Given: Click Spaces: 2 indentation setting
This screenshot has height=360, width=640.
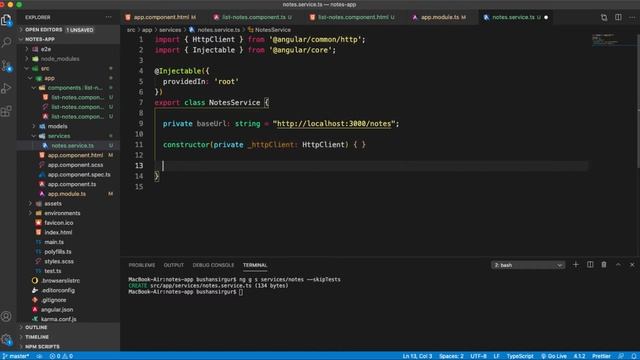Looking at the screenshot, I should pos(451,356).
